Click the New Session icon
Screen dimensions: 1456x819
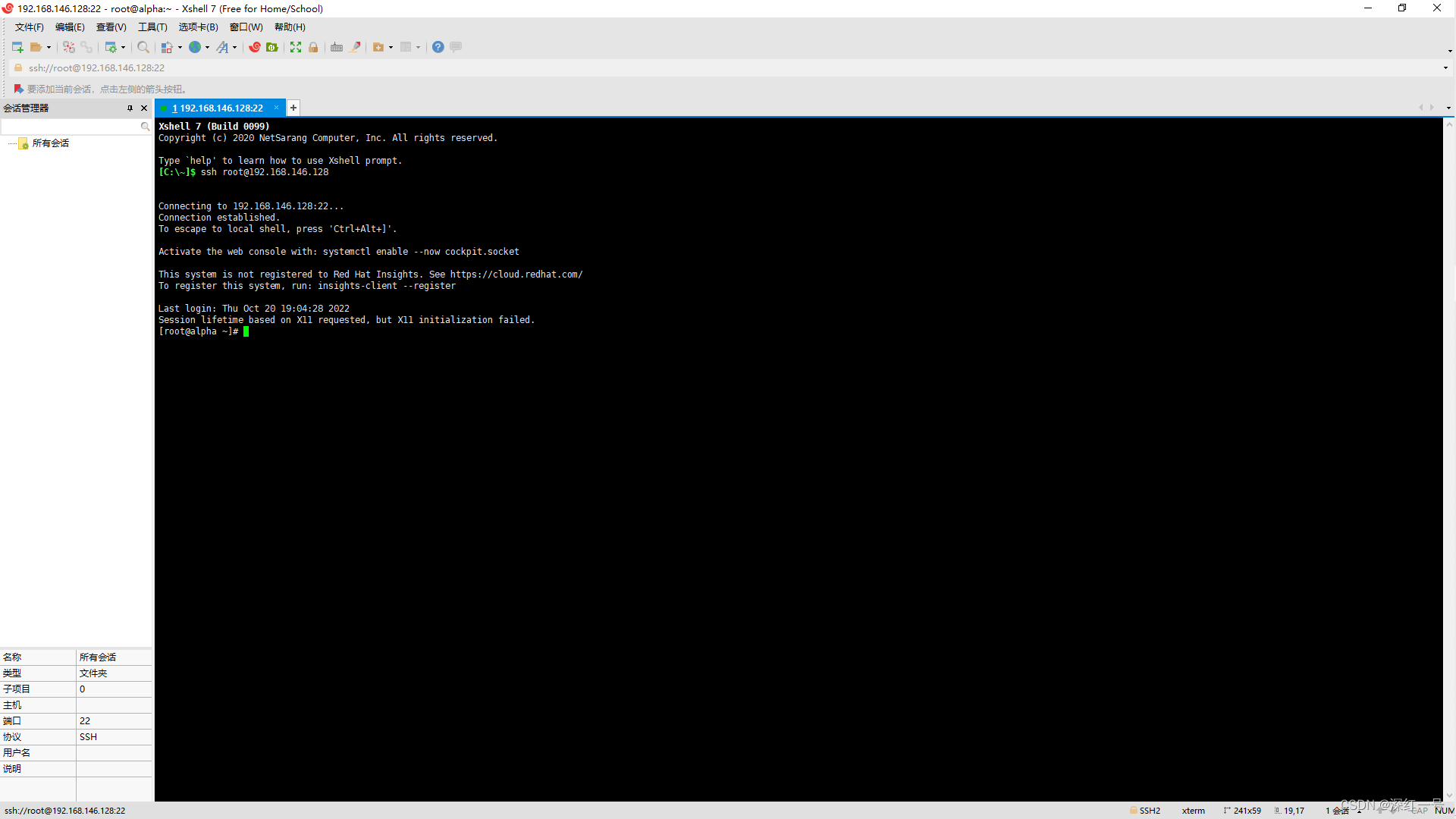pos(17,47)
